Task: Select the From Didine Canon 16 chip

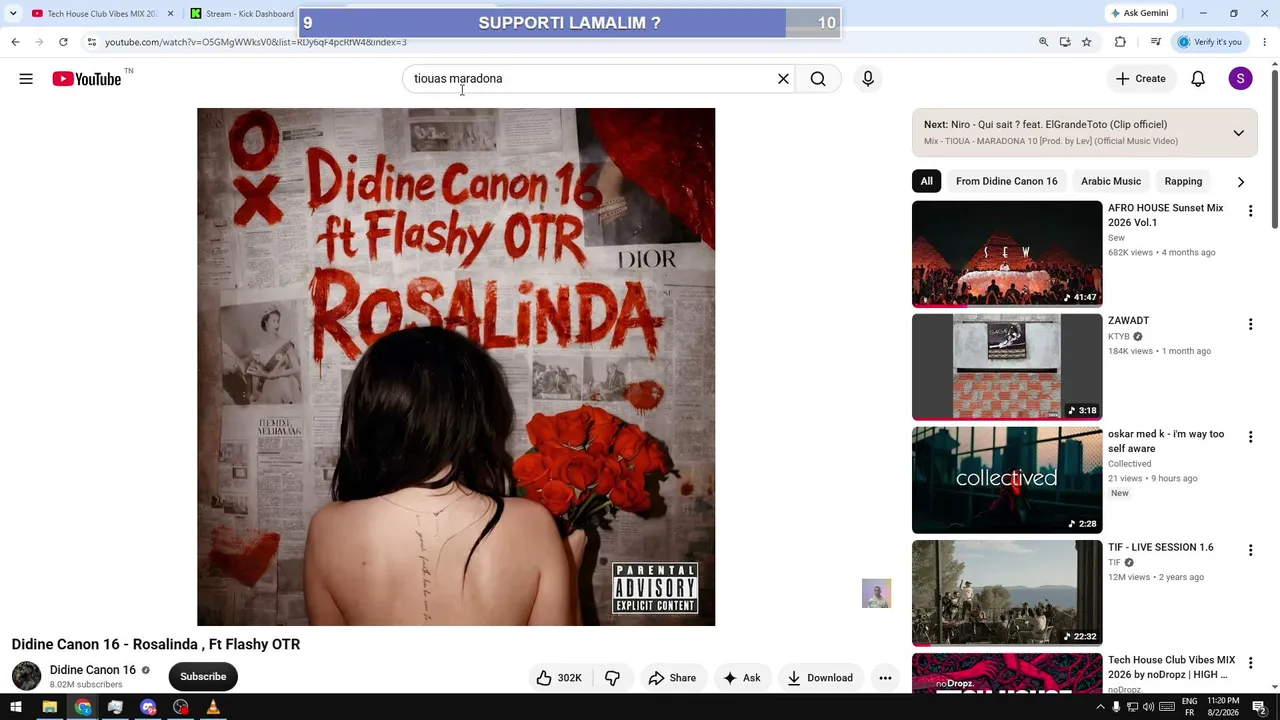Action: point(1006,181)
